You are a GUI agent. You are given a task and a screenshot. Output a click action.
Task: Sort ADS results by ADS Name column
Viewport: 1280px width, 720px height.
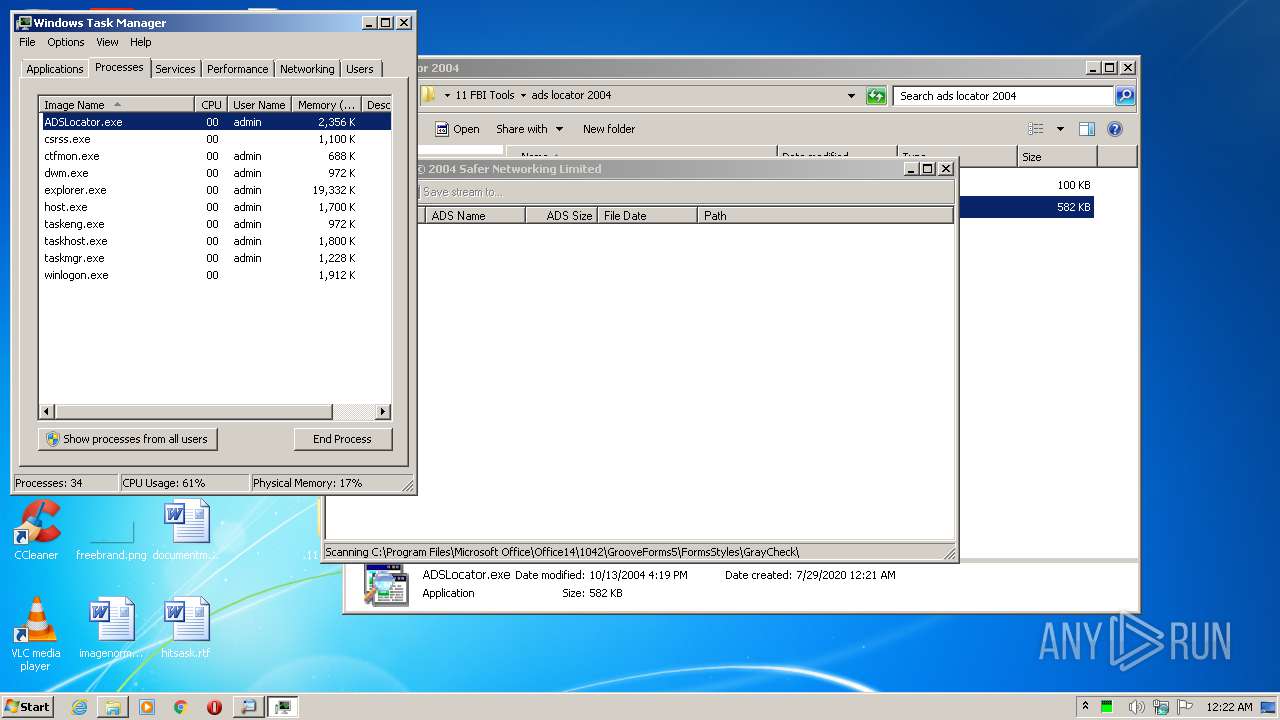(474, 215)
